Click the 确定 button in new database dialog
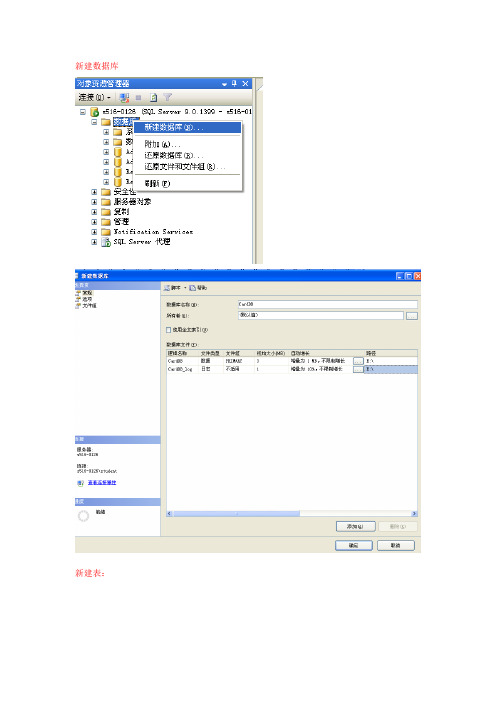496x702 pixels. pos(354,545)
